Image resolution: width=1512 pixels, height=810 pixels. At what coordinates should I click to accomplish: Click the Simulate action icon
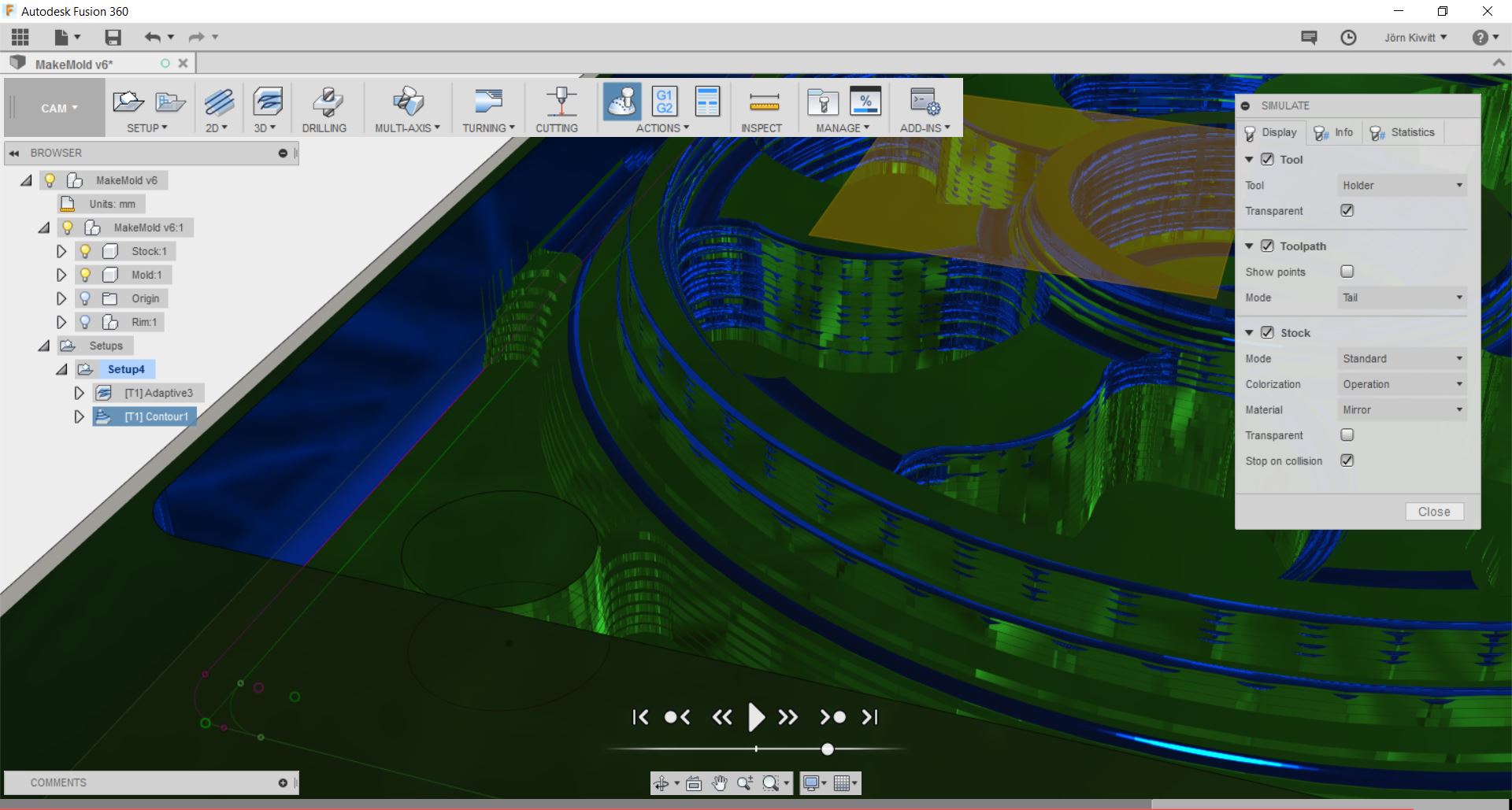click(622, 102)
